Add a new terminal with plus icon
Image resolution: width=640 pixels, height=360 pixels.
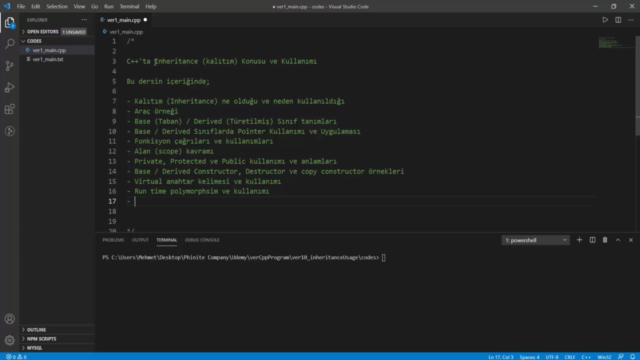coord(579,240)
